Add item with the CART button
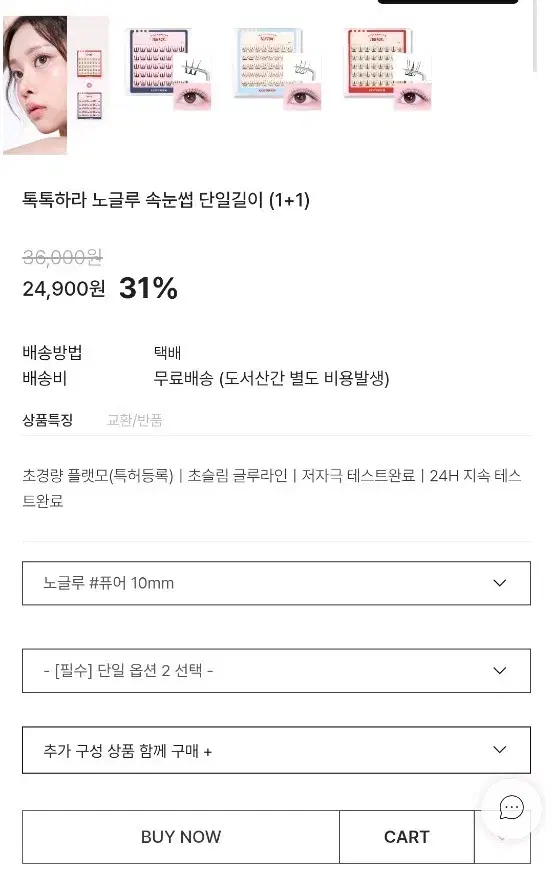This screenshot has height=887, width=553. click(407, 837)
